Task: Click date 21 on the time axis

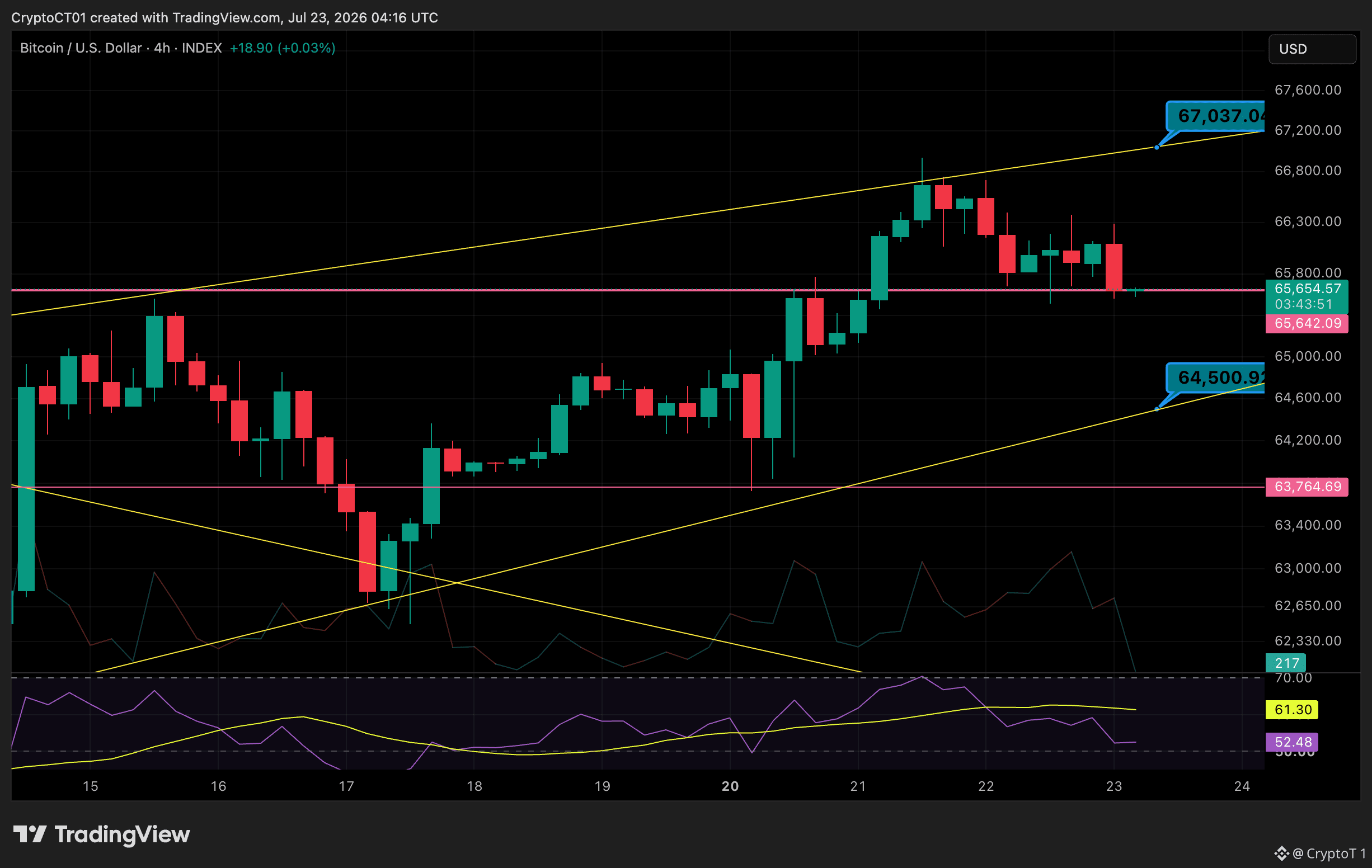Action: point(858,786)
